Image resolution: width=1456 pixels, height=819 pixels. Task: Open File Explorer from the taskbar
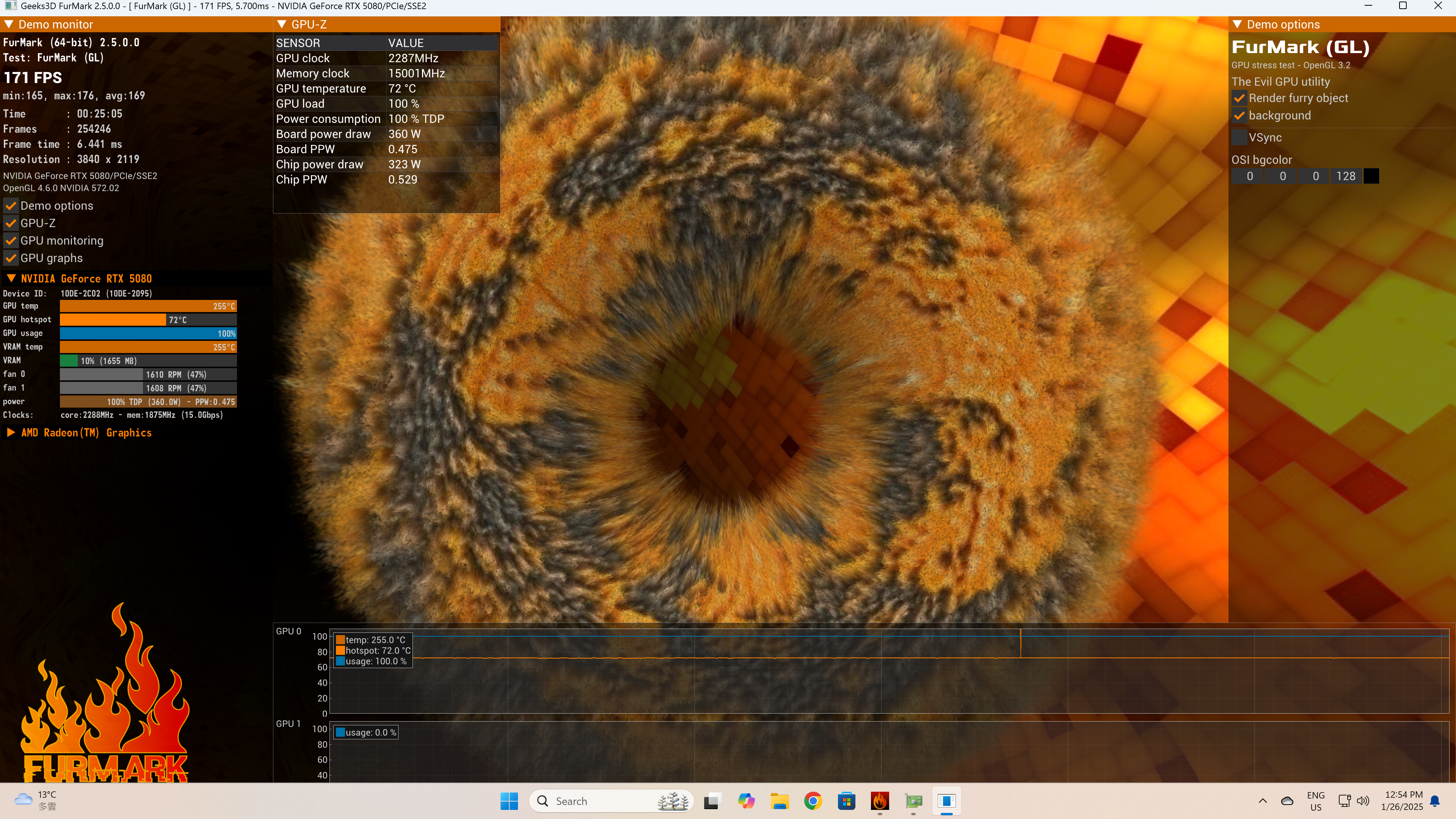point(780,801)
